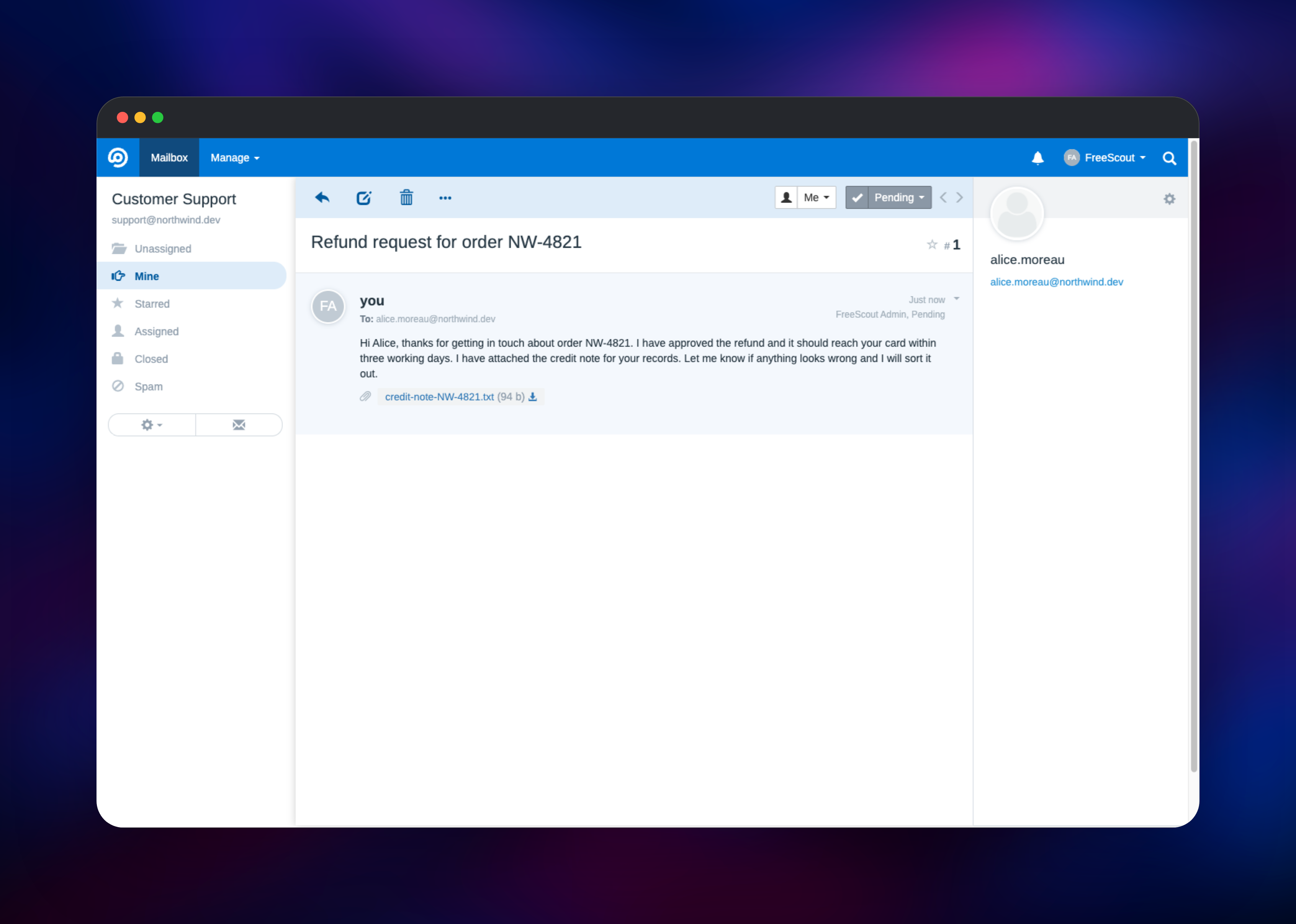
Task: Click the To: recipient address in message
Action: tap(435, 319)
